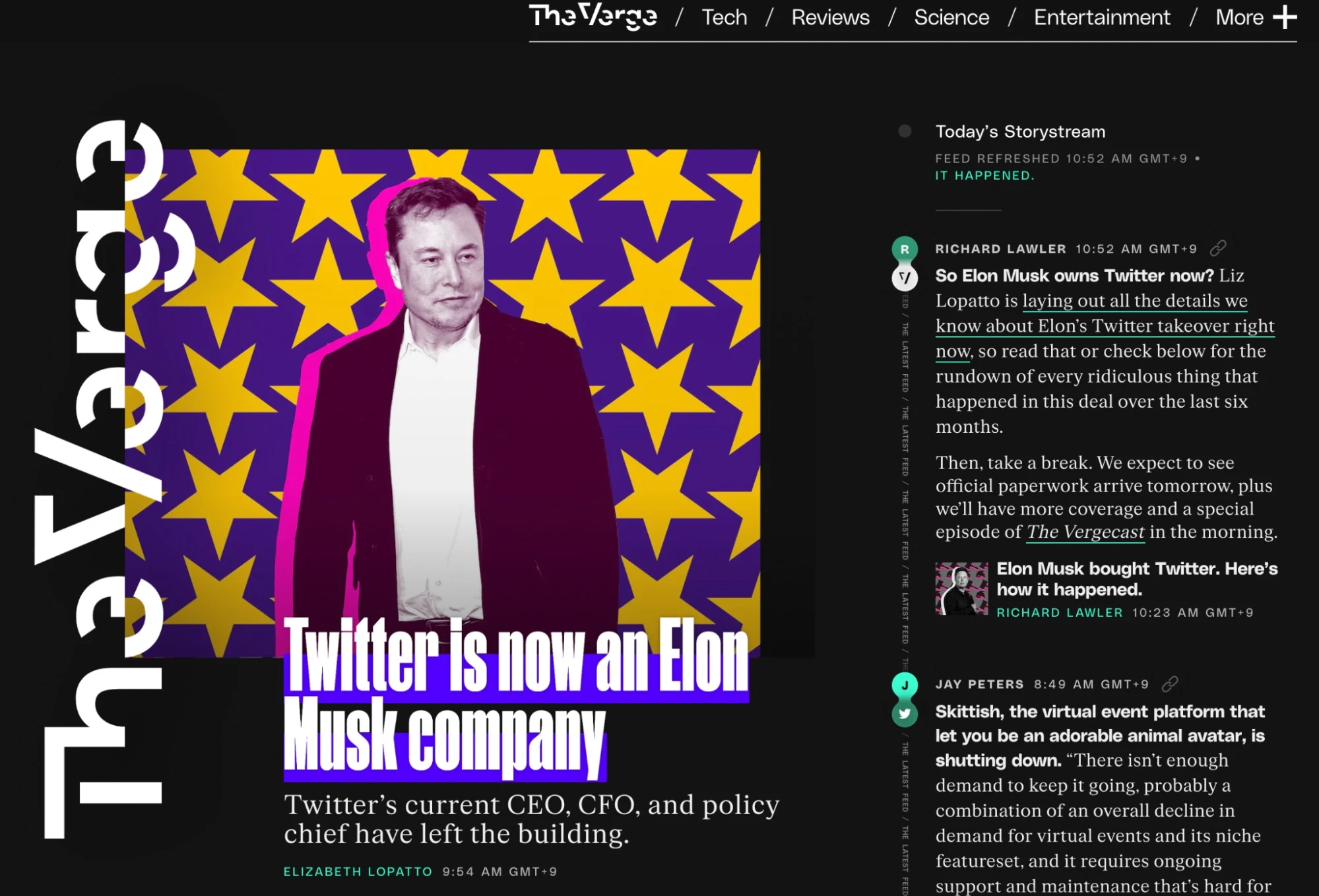
Task: Open the Tech section
Action: pyautogui.click(x=724, y=17)
